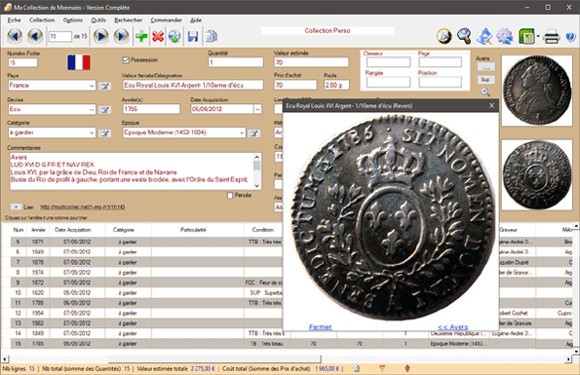Expand the Catégorie dropdown showing à garder

click(92, 133)
